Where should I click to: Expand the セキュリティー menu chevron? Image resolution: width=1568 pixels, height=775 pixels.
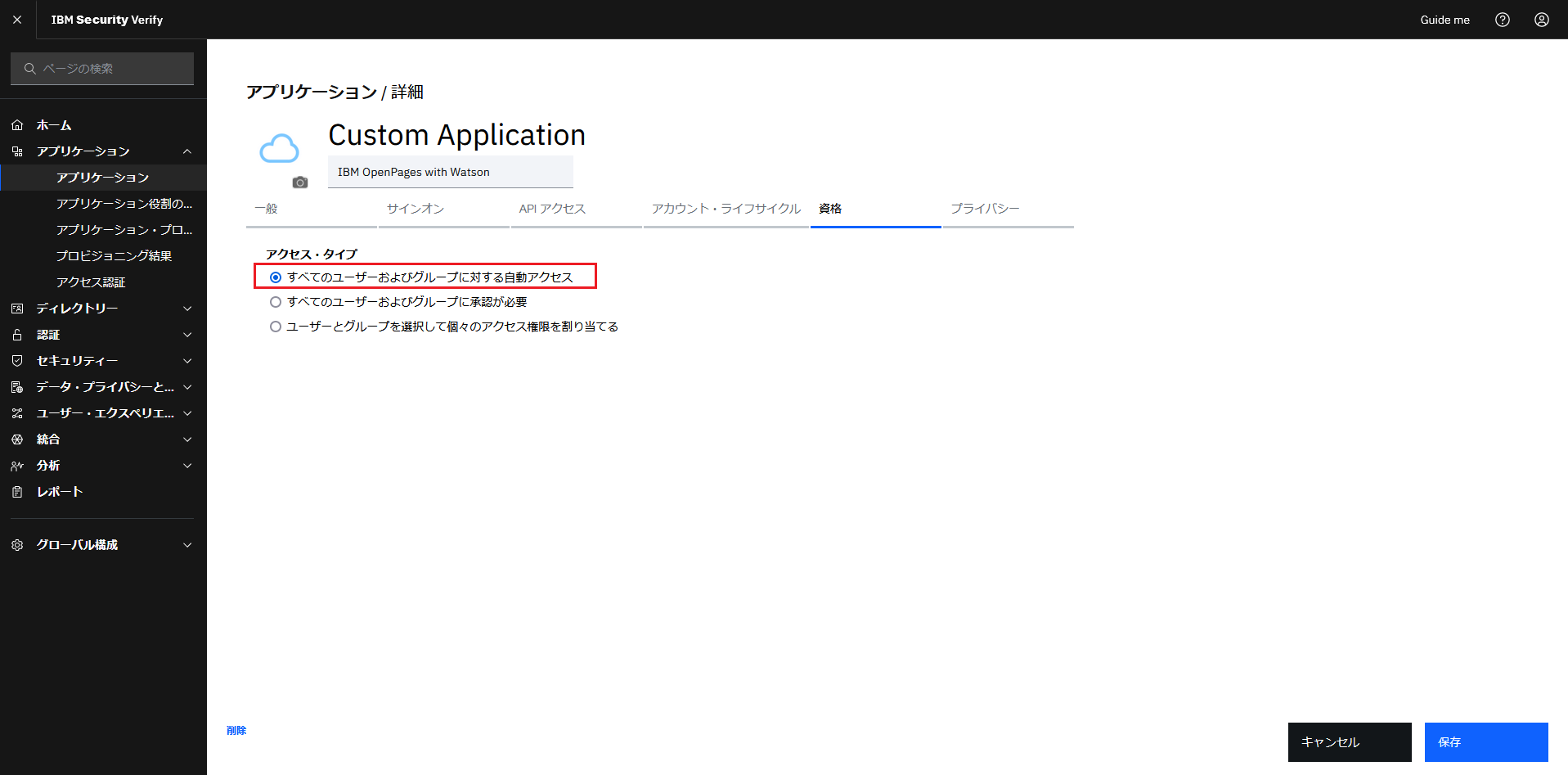(187, 361)
